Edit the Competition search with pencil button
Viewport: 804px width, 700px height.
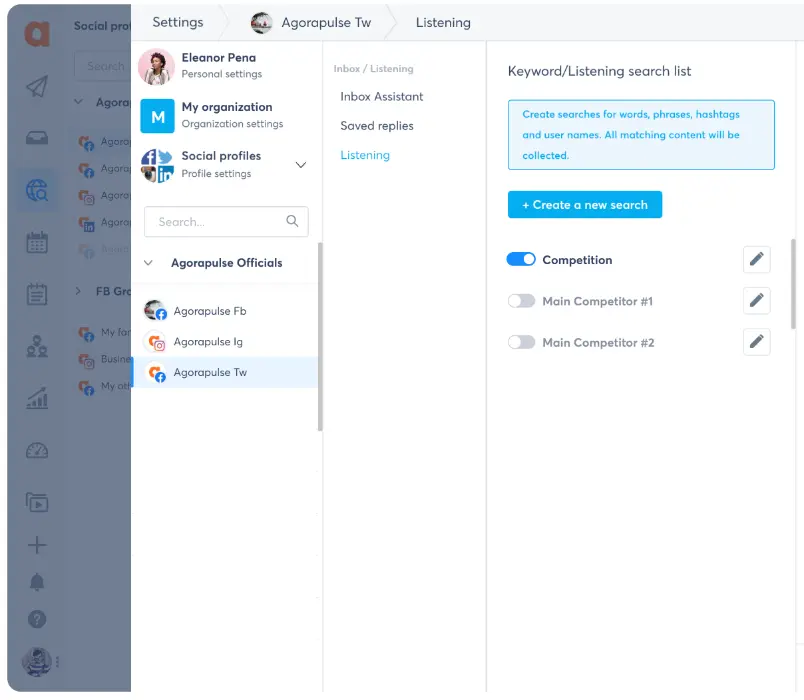(756, 258)
